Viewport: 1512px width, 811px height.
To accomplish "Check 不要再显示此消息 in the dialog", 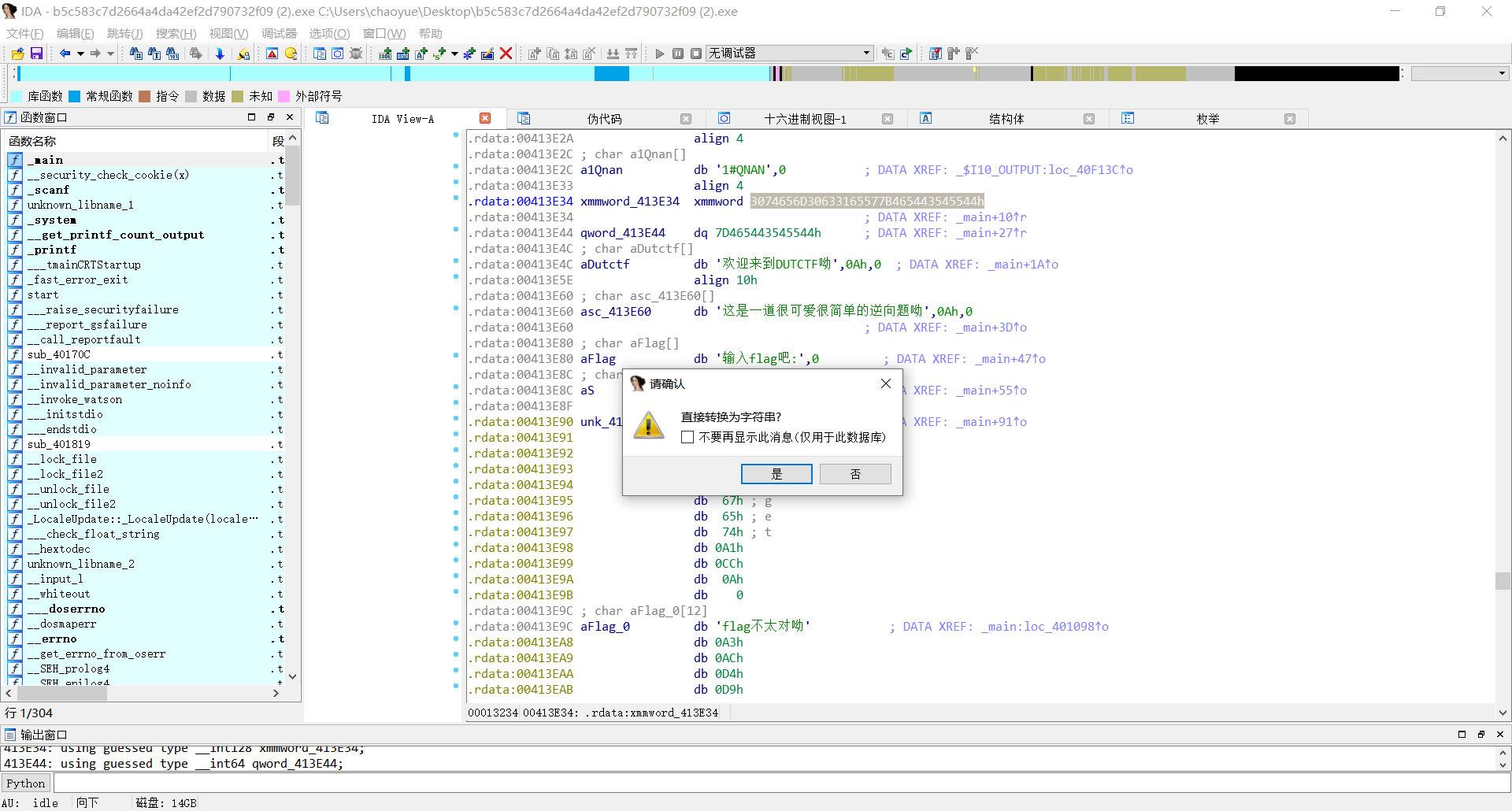I will click(688, 437).
